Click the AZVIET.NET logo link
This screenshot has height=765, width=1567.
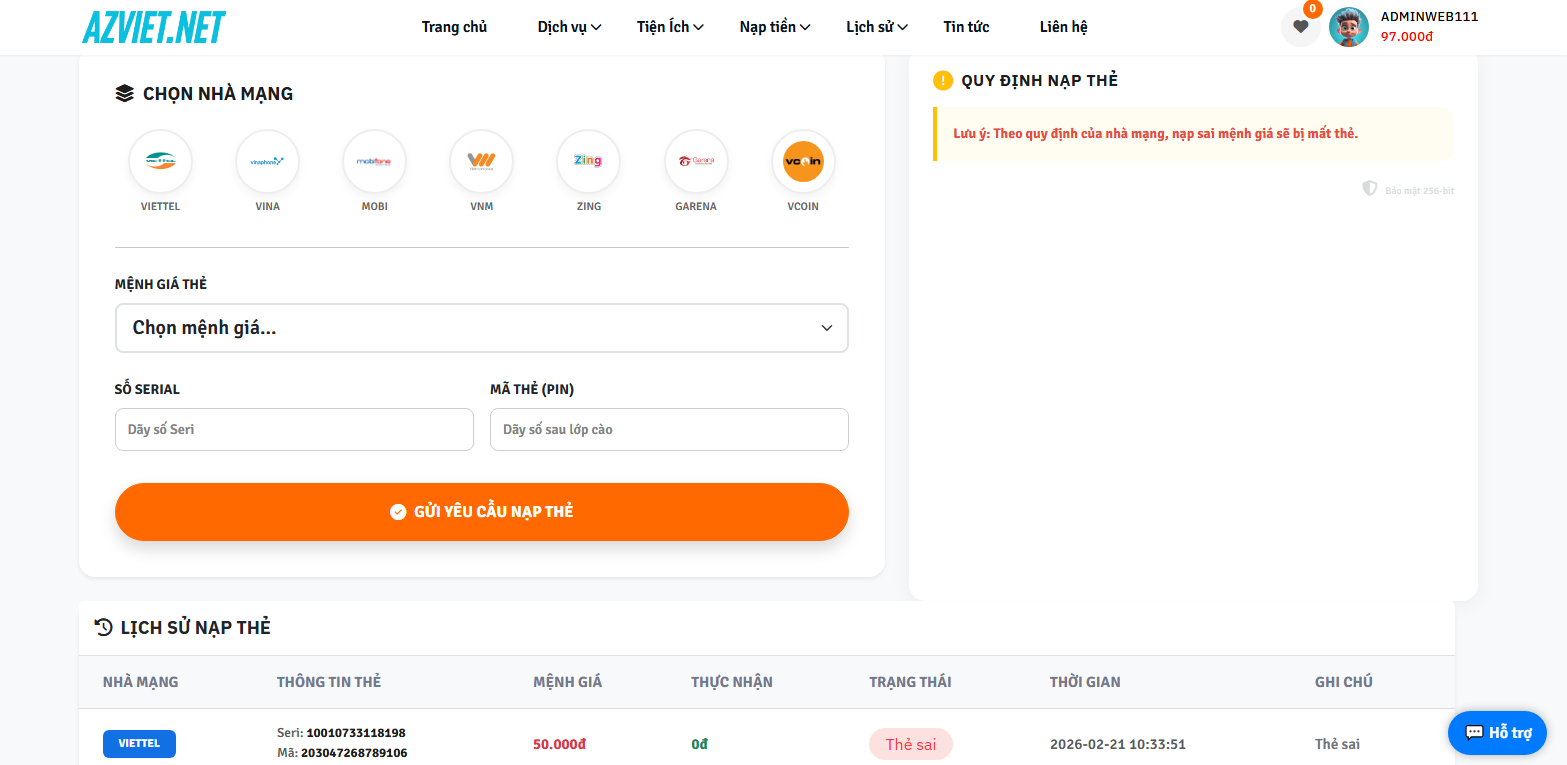tap(154, 26)
